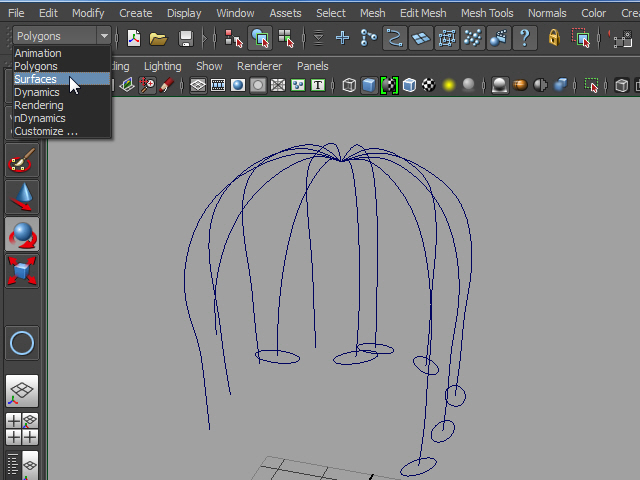This screenshot has width=640, height=480.
Task: Choose nDynamics from the menu set list
Action: (62, 118)
